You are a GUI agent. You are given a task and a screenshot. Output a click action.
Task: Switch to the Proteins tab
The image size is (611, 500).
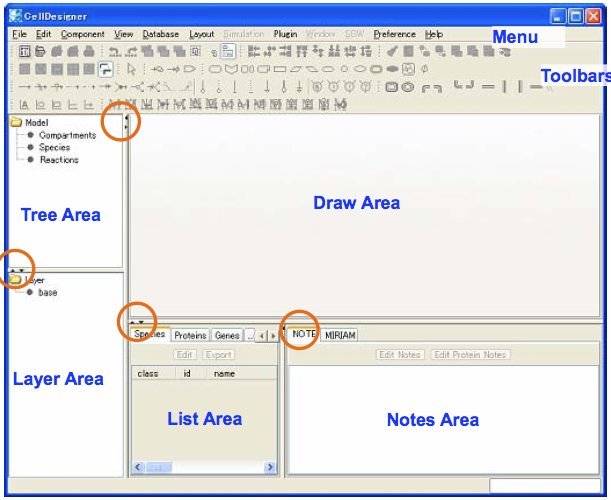[x=190, y=335]
